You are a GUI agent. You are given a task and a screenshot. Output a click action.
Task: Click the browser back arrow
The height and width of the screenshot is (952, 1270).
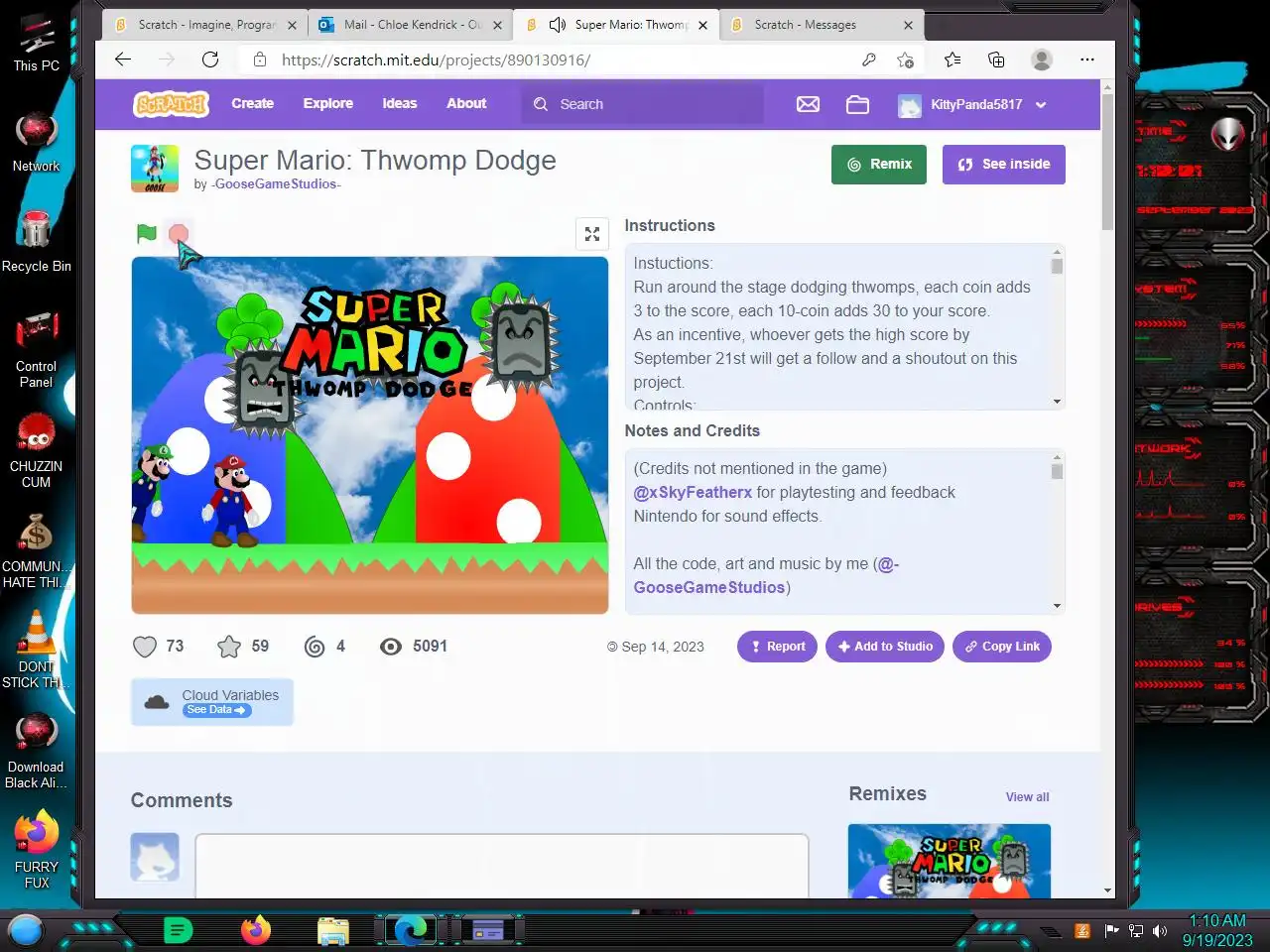[x=123, y=59]
